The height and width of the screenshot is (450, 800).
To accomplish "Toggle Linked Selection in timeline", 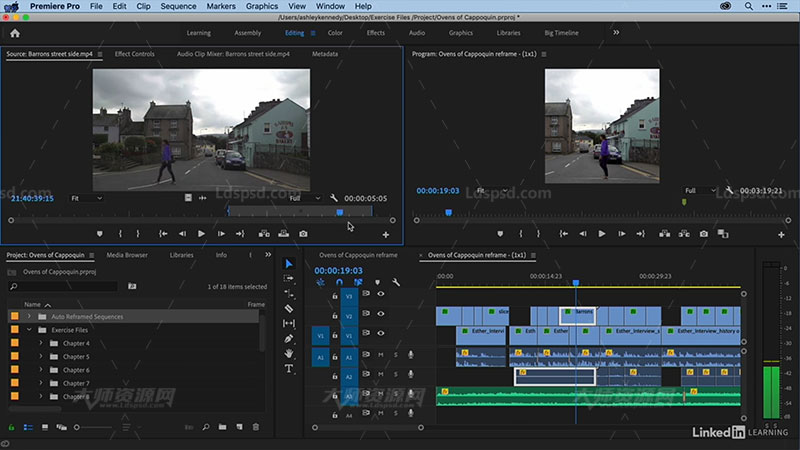I will 358,282.
